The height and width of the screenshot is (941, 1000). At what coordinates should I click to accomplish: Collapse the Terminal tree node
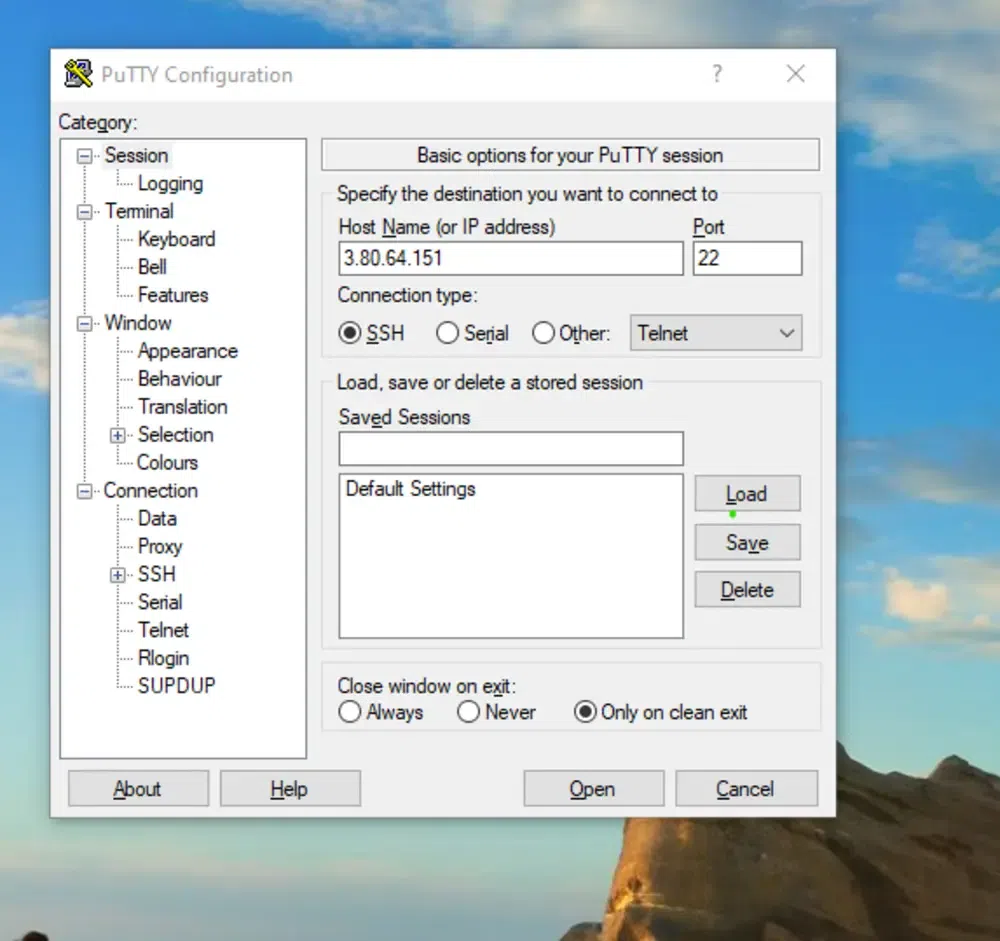84,212
